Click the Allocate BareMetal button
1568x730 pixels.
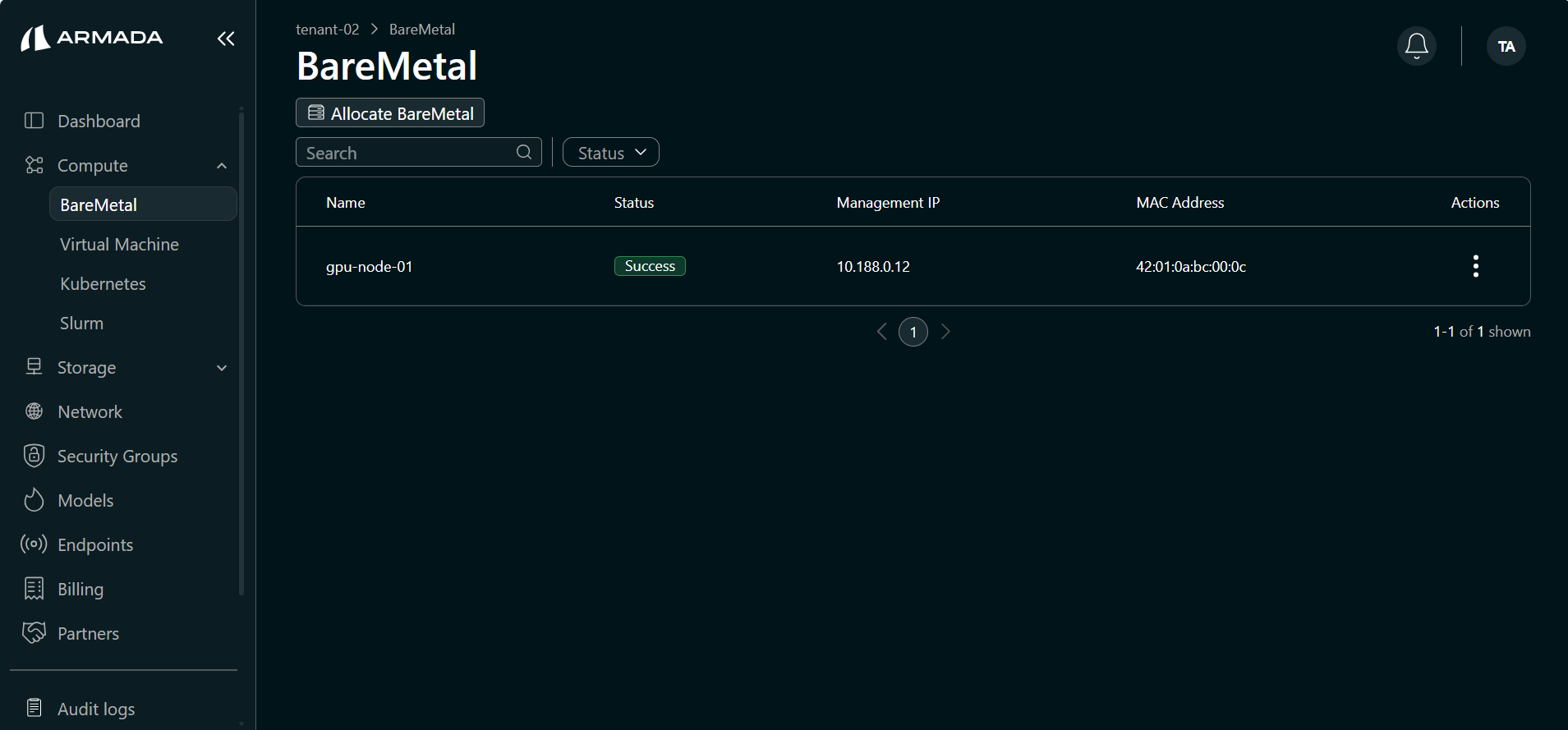coord(390,112)
